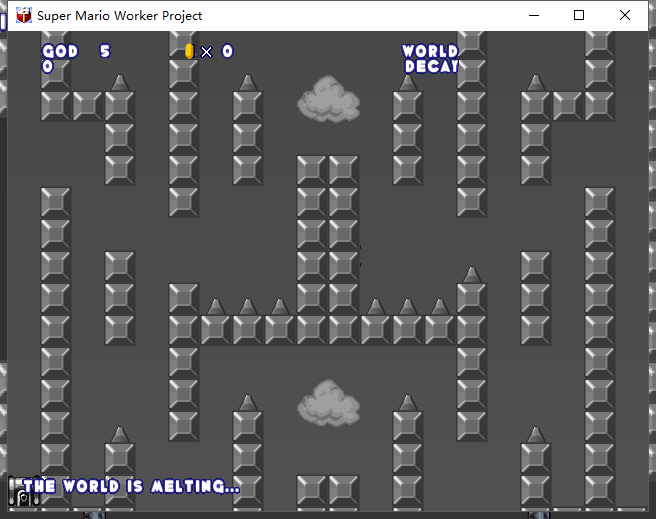Click the spike above the bottom-left column
The image size is (656, 519).
point(119,434)
